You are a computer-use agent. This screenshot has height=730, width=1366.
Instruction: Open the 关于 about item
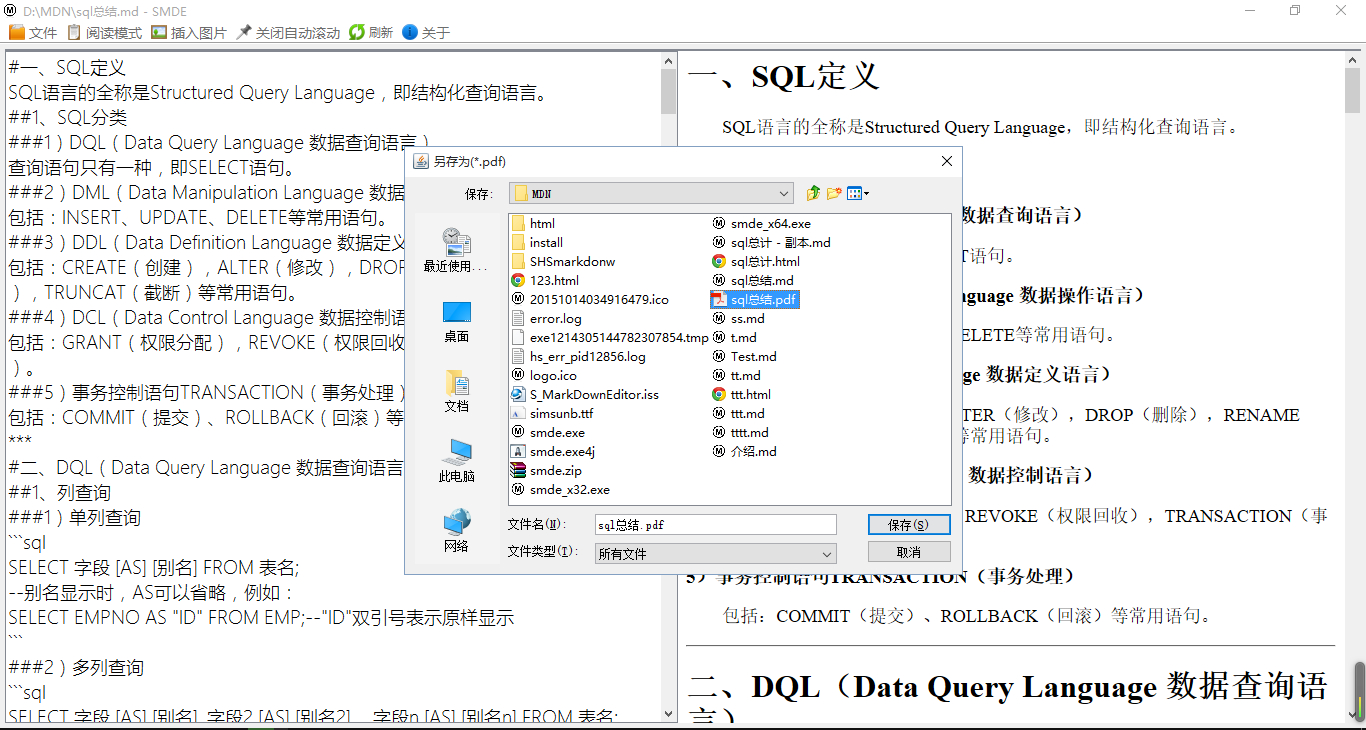426,33
